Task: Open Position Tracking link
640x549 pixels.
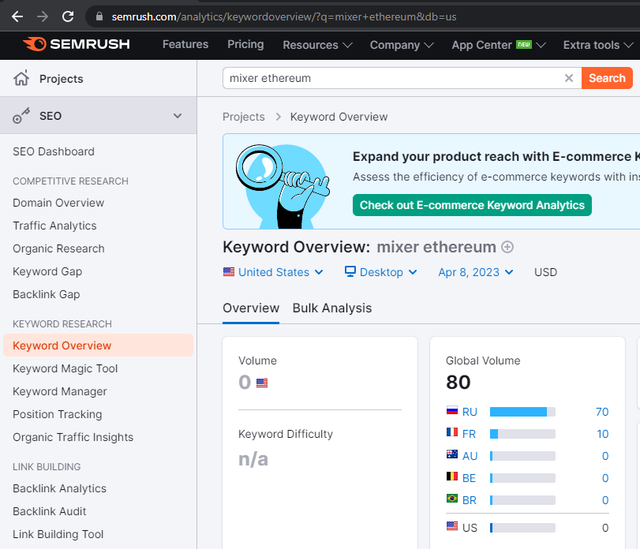Action: [x=57, y=414]
